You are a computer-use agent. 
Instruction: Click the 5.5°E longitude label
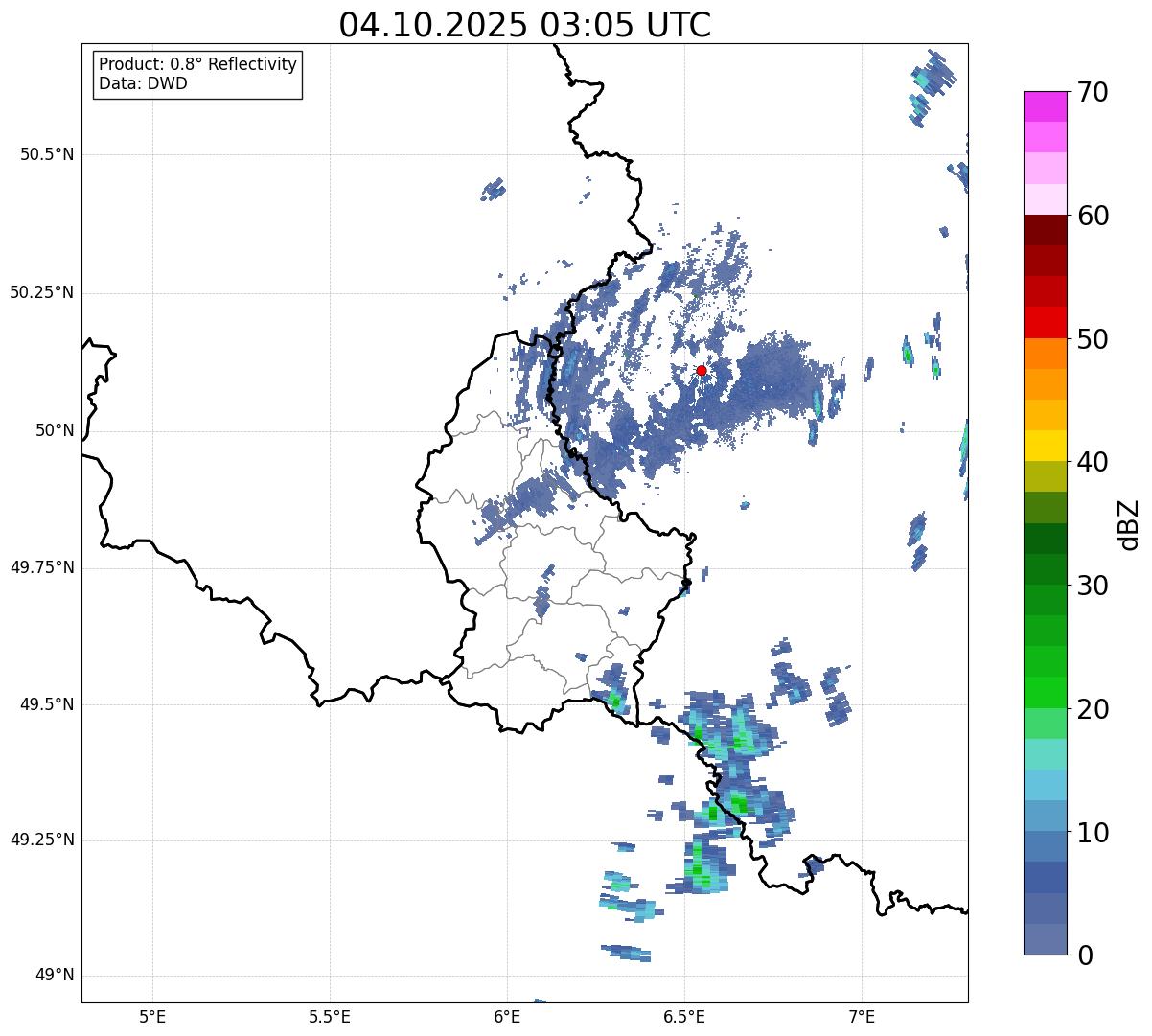pos(330,1016)
